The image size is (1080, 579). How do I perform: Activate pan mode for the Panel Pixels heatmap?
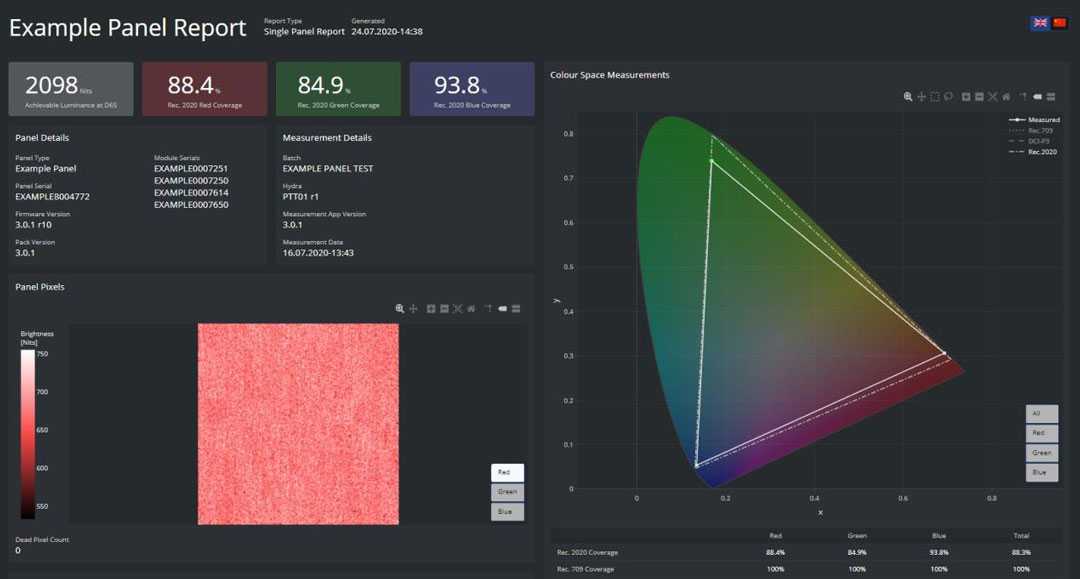[x=413, y=309]
